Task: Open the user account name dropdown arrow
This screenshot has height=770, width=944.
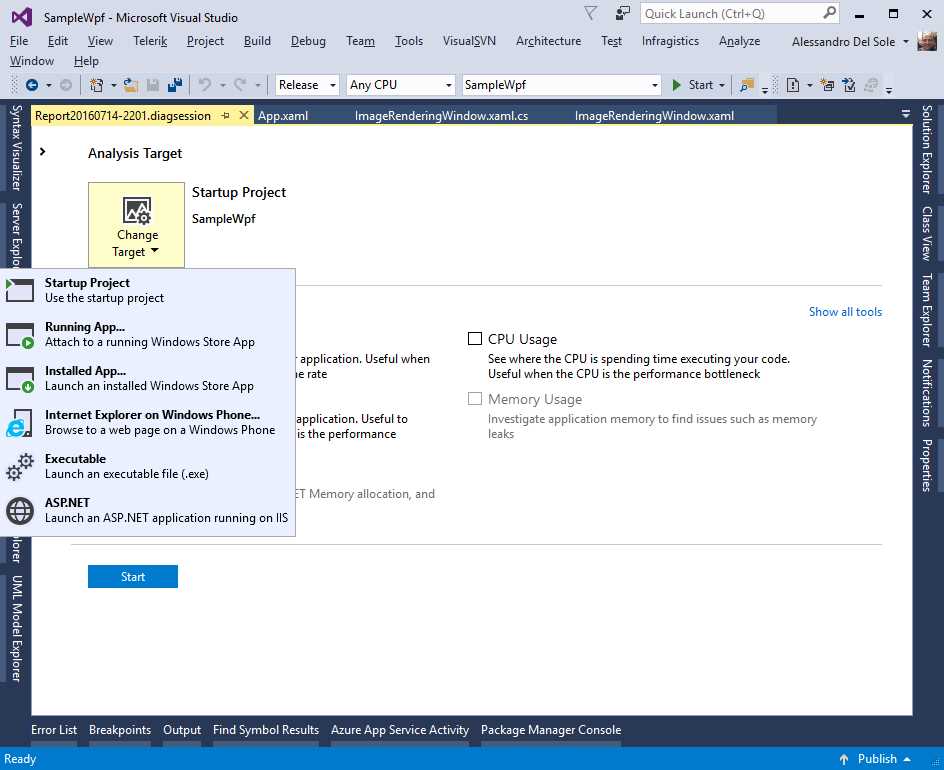Action: pos(905,42)
